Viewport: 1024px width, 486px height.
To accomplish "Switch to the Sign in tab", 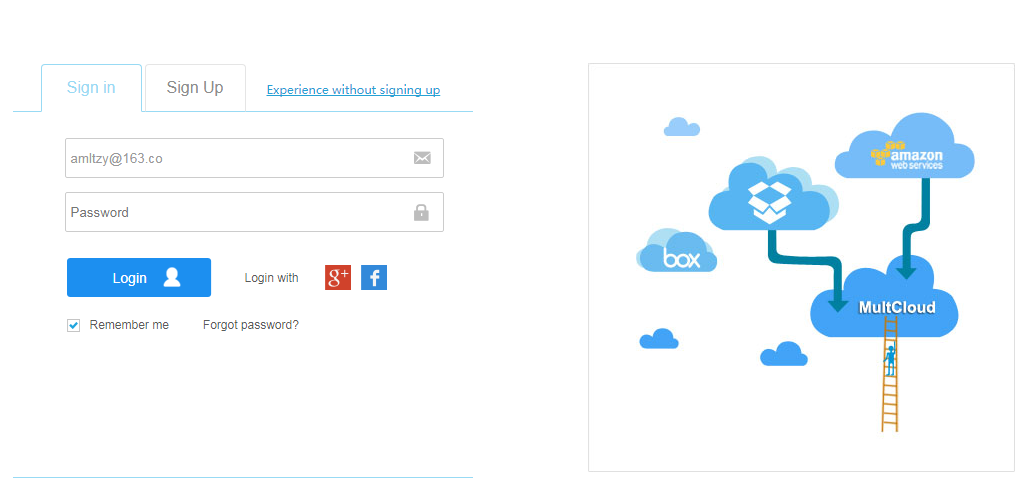I will (91, 88).
